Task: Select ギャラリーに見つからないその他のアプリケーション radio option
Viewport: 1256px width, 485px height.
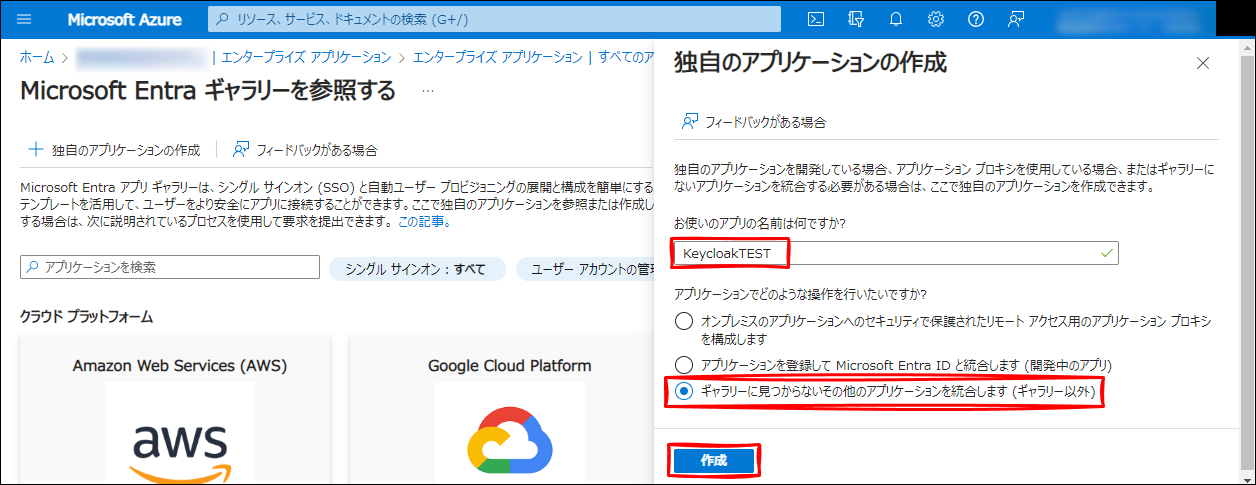Action: pyautogui.click(x=684, y=393)
